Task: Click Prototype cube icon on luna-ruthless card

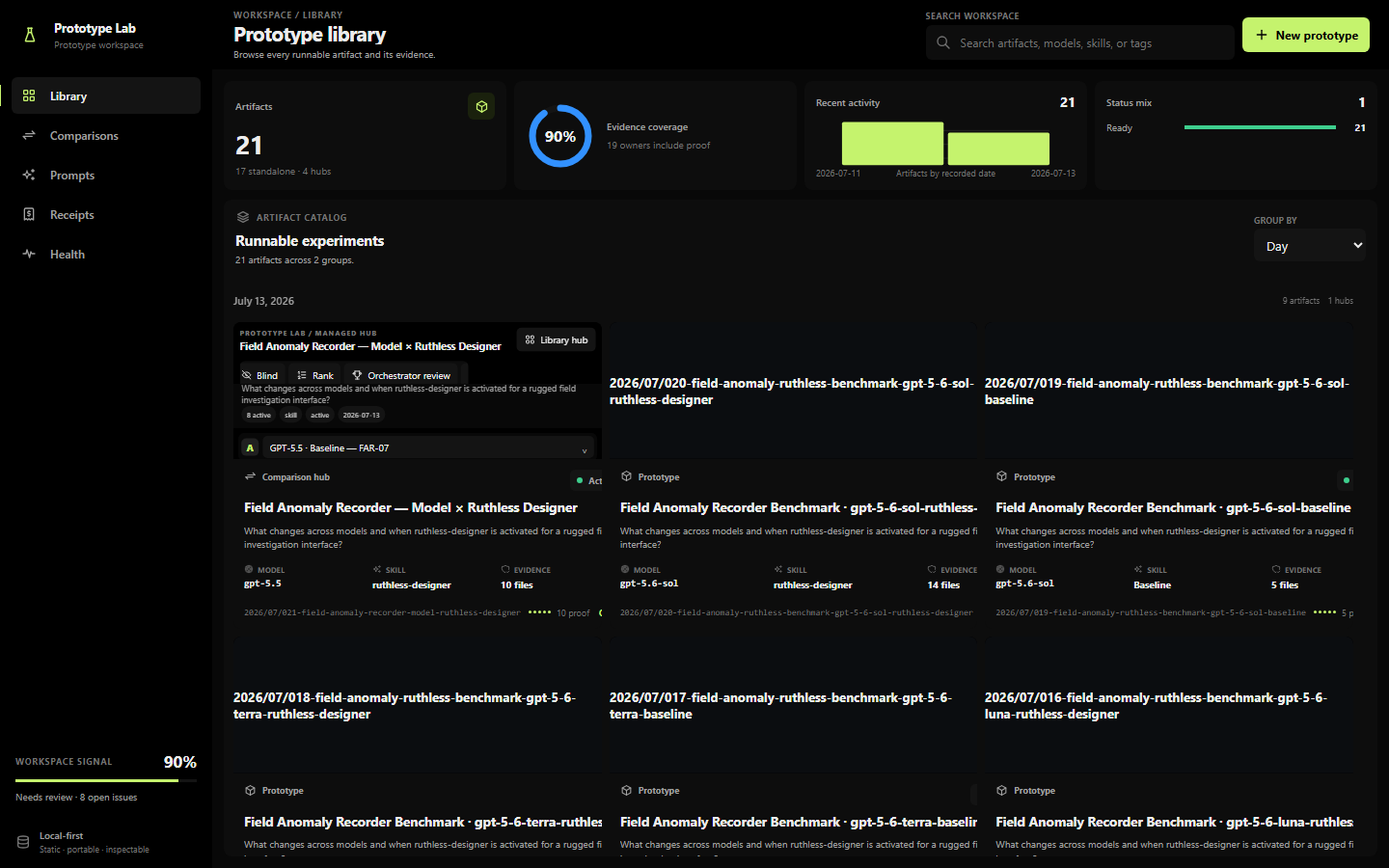Action: click(1002, 790)
